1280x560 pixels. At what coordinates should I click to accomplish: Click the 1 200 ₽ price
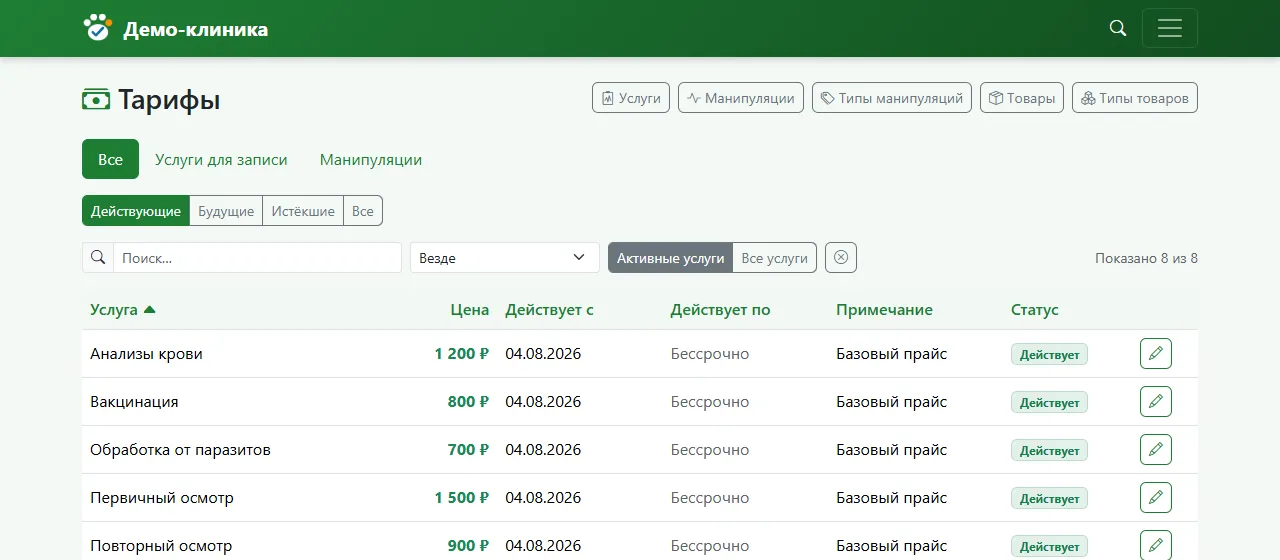tap(461, 354)
